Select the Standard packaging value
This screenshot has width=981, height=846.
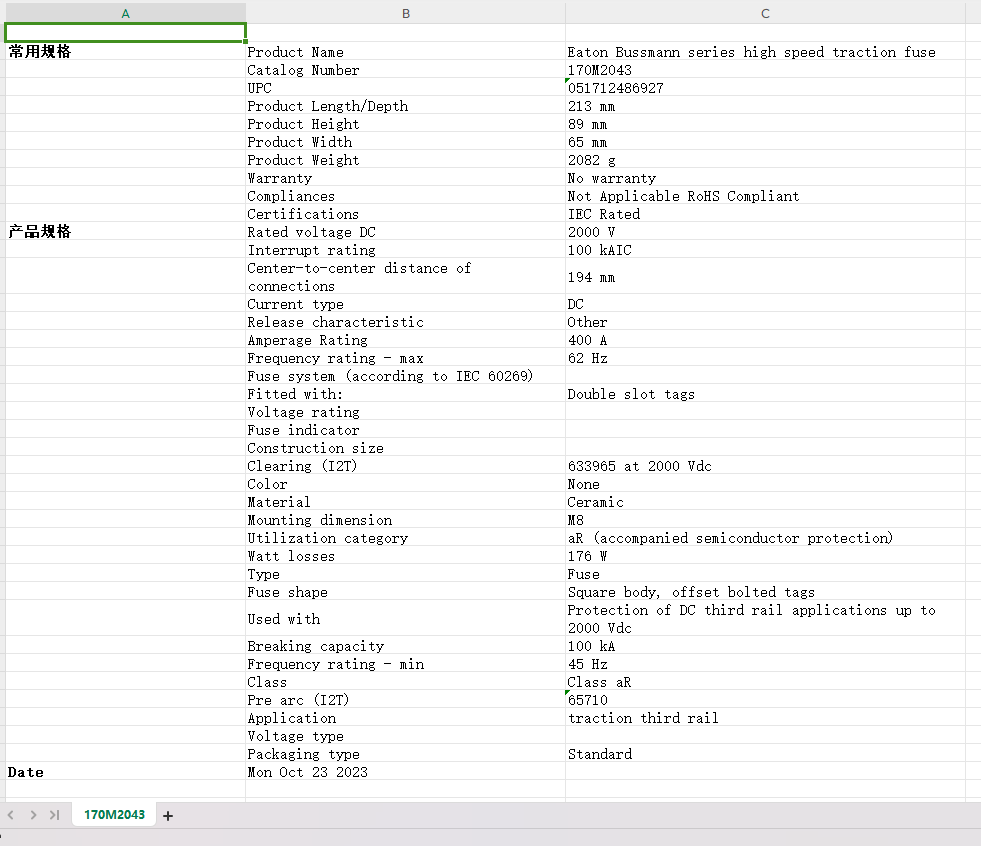pyautogui.click(x=765, y=754)
